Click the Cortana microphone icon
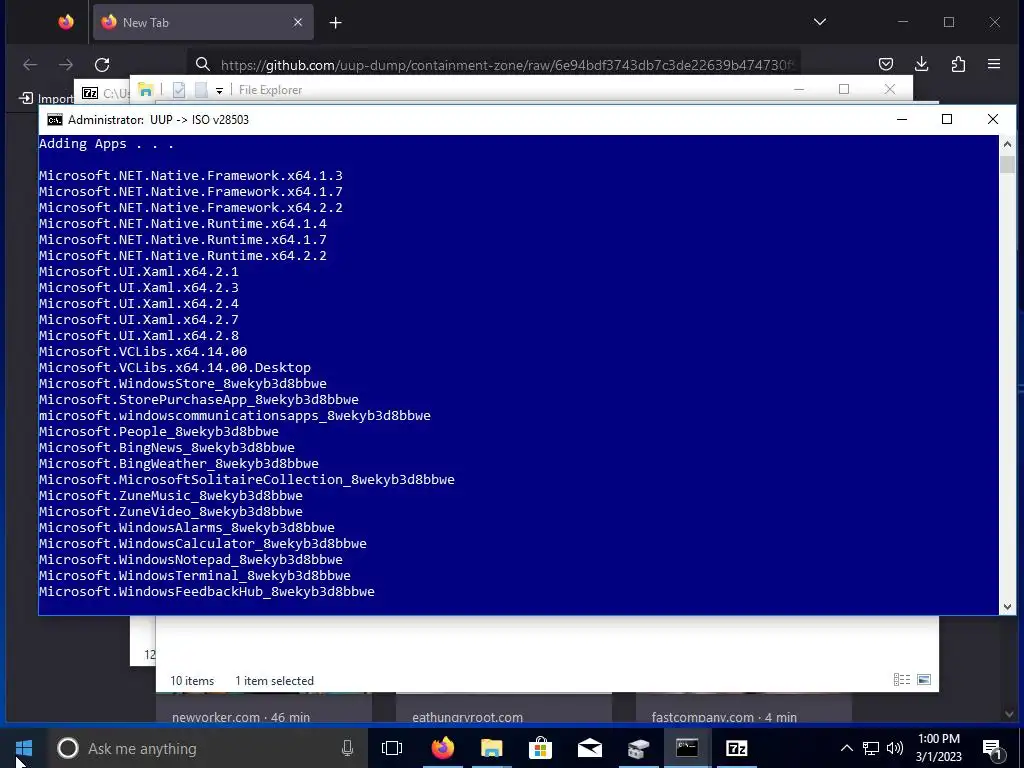The width and height of the screenshot is (1024, 768). (347, 748)
